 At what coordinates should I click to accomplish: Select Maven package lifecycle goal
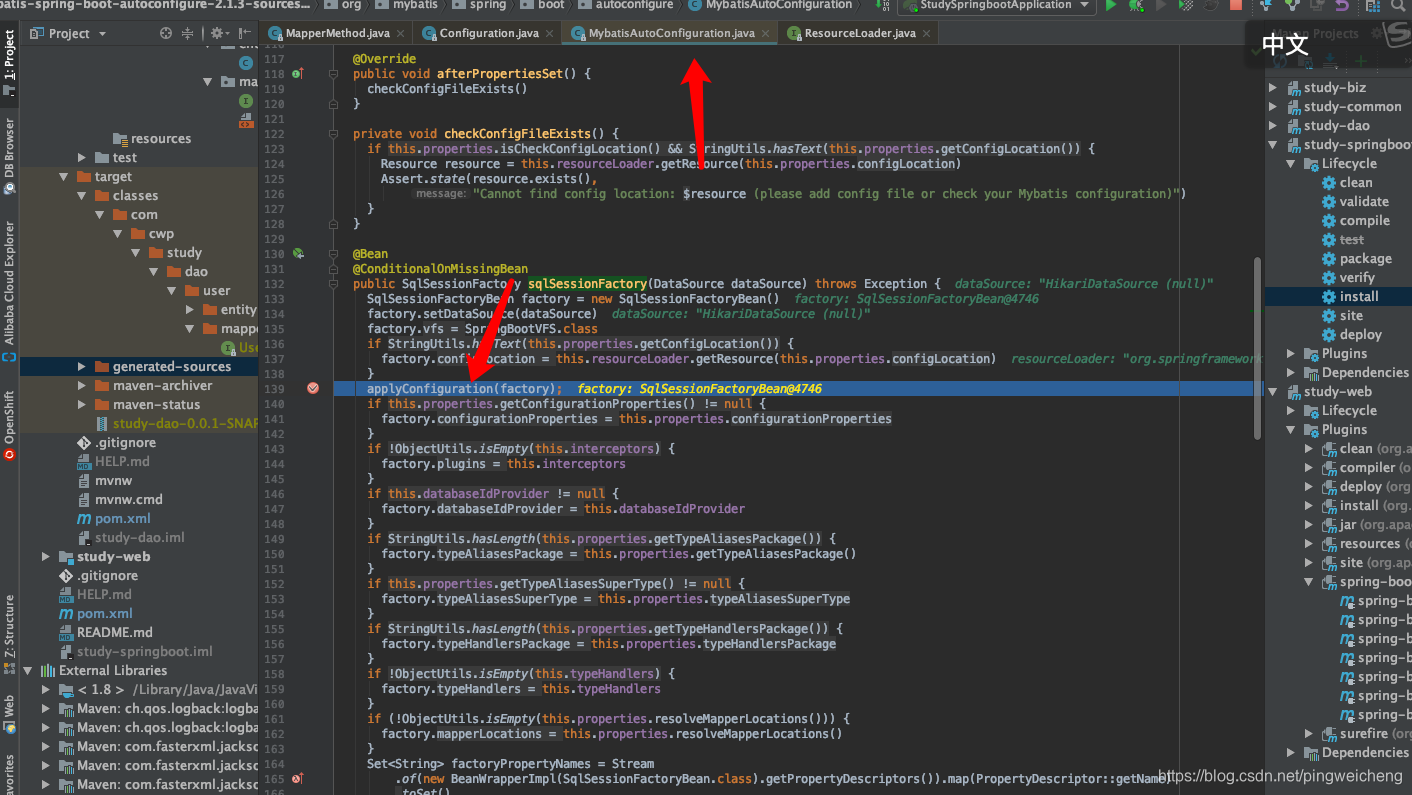pos(1366,259)
